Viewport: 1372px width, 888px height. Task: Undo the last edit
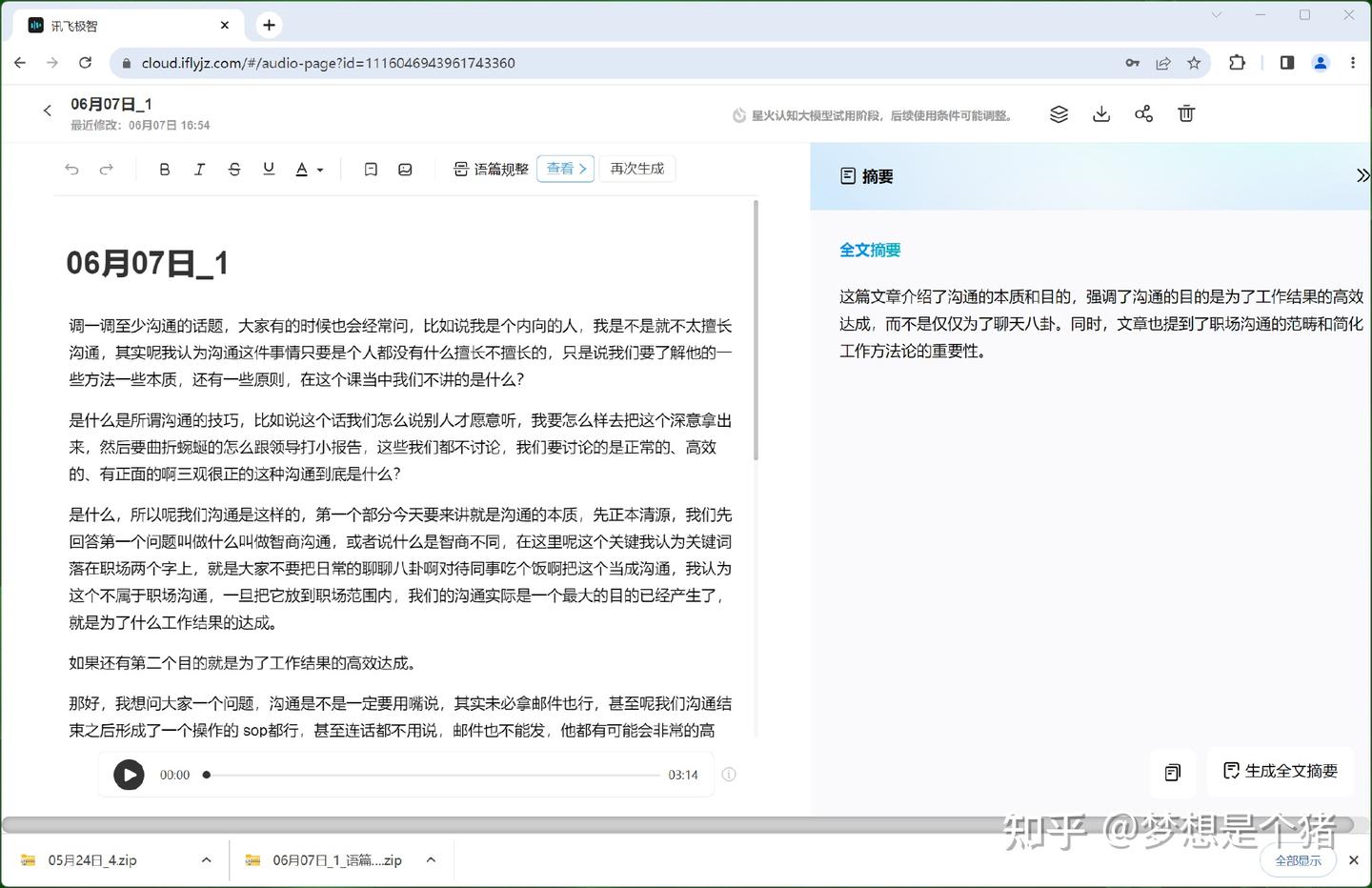tap(71, 169)
